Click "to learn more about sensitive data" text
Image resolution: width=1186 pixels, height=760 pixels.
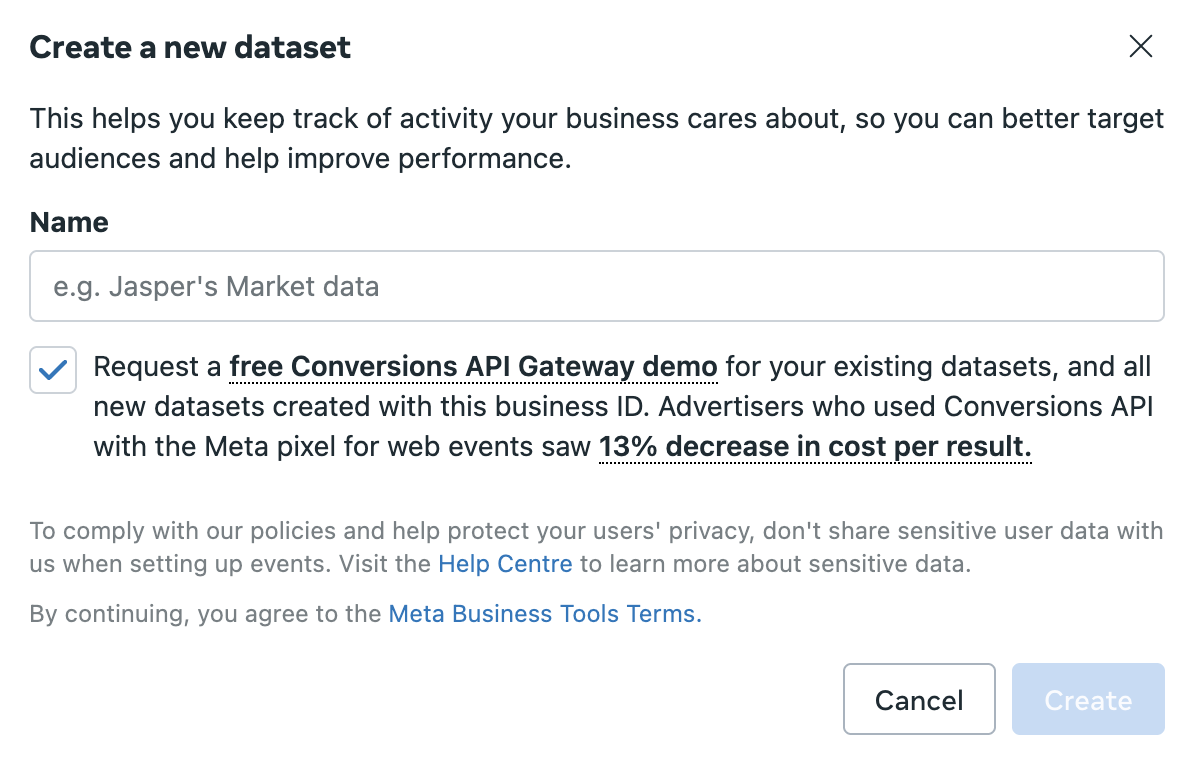coord(775,564)
